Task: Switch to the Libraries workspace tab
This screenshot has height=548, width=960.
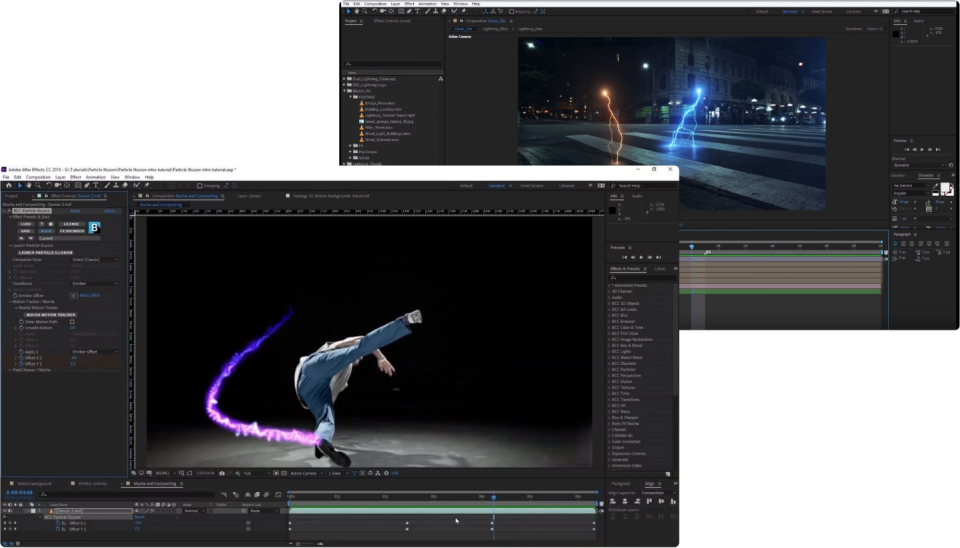Action: coord(567,185)
